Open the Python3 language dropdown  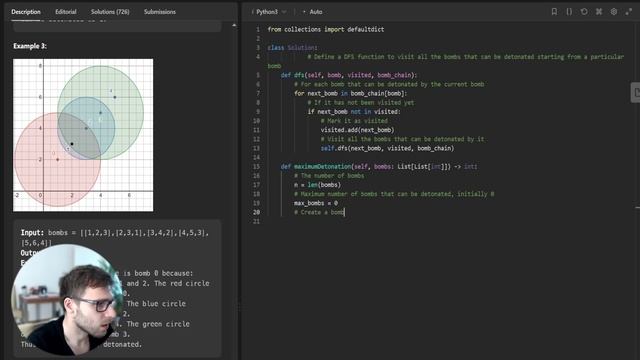coord(269,12)
